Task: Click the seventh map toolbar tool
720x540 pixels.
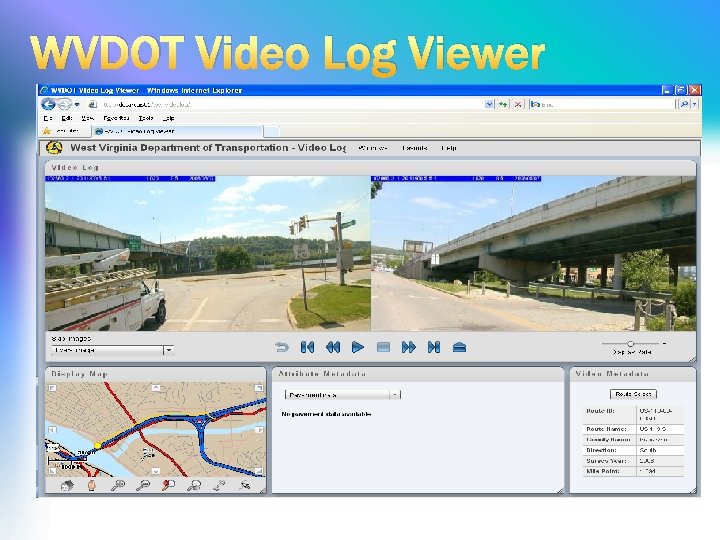Action: (219, 485)
